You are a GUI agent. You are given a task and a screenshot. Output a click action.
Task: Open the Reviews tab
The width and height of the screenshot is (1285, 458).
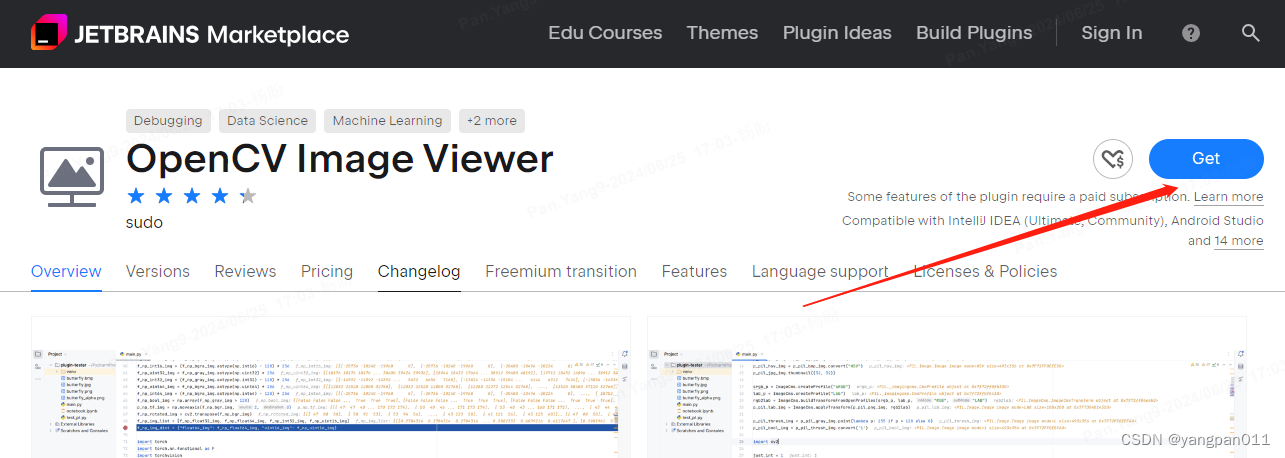pos(245,271)
